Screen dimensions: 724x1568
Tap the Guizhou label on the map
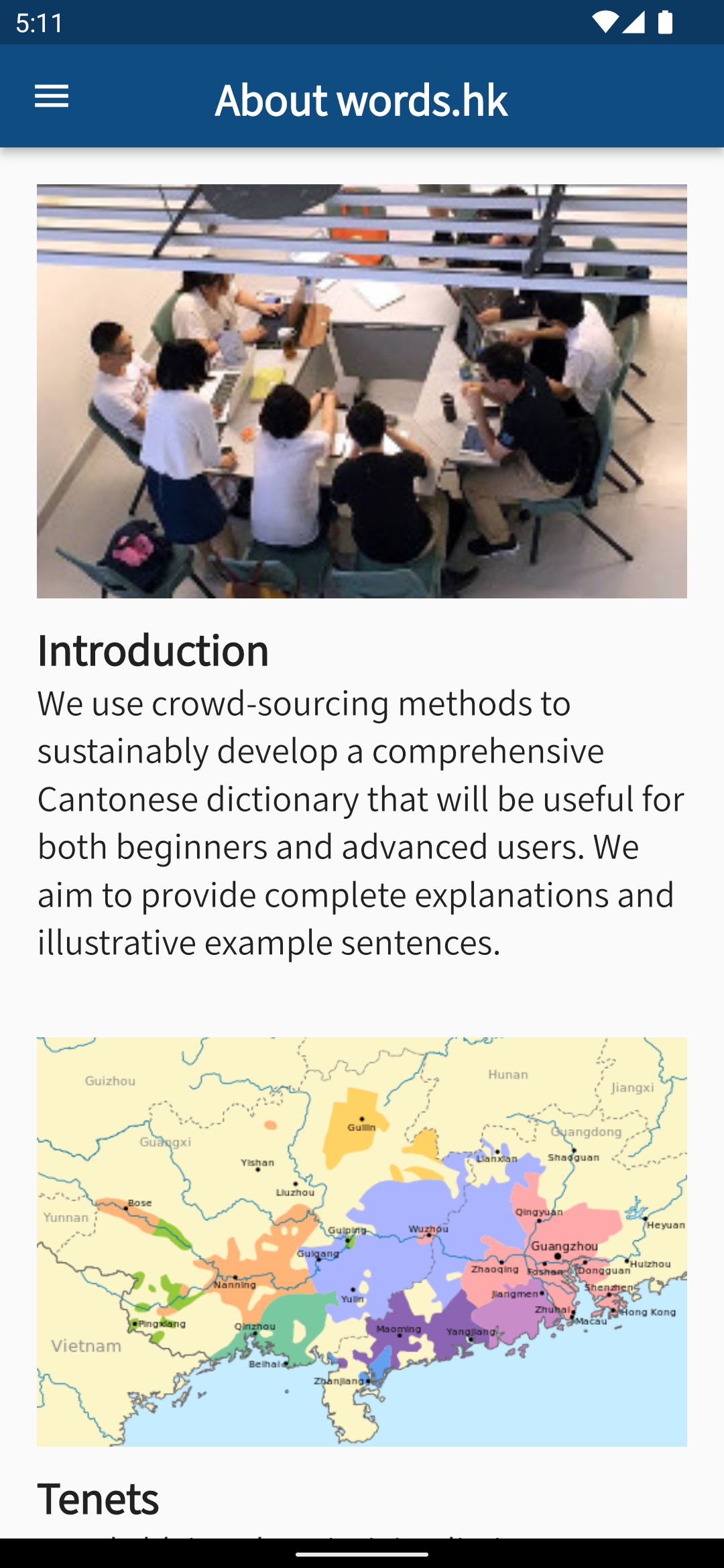(111, 1081)
